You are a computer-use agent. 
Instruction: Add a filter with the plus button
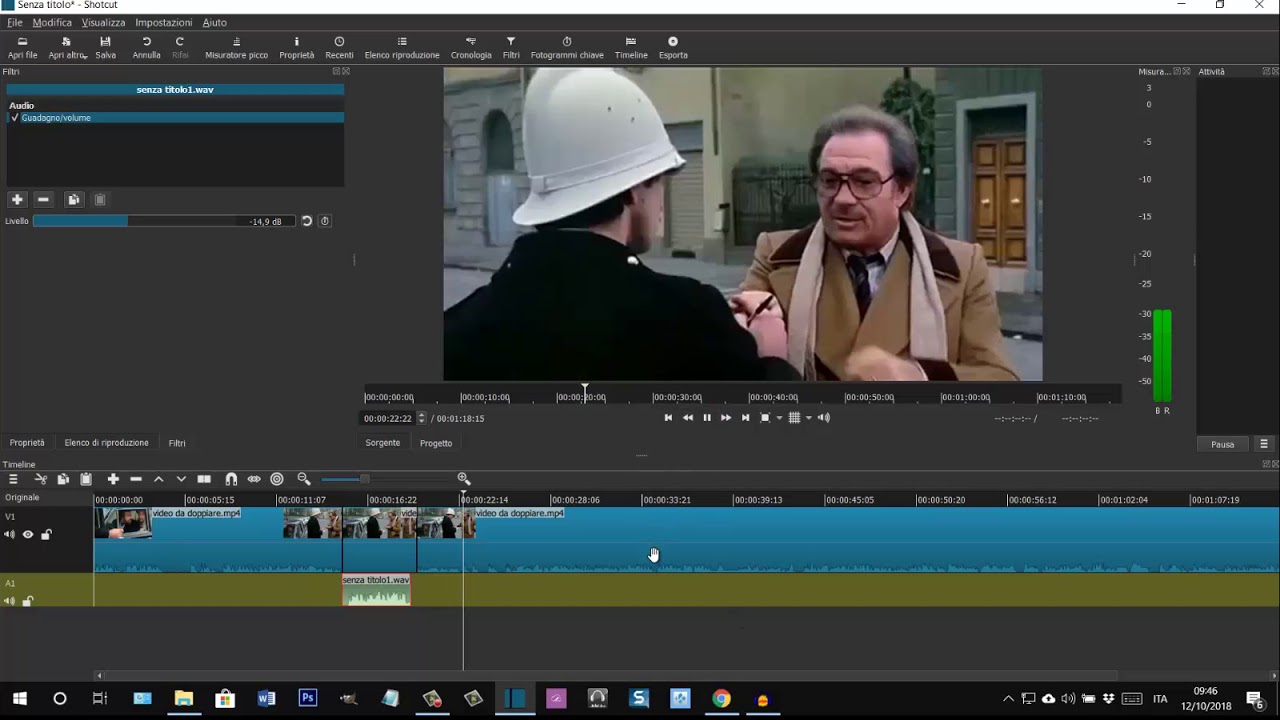tap(17, 200)
